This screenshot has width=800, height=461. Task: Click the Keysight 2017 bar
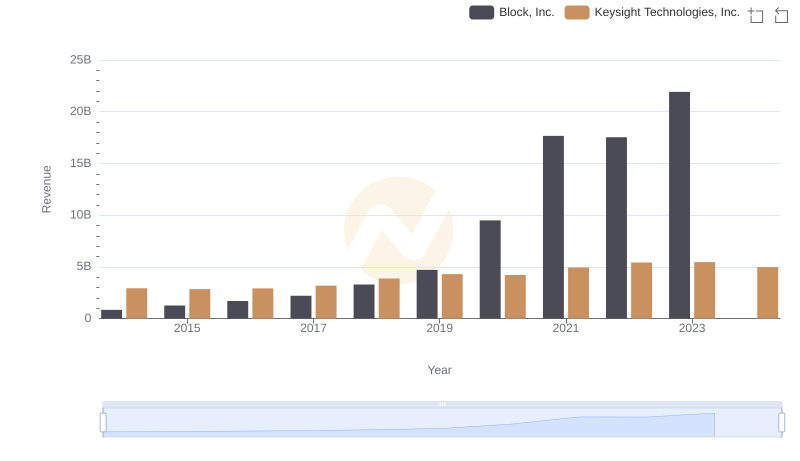326,302
